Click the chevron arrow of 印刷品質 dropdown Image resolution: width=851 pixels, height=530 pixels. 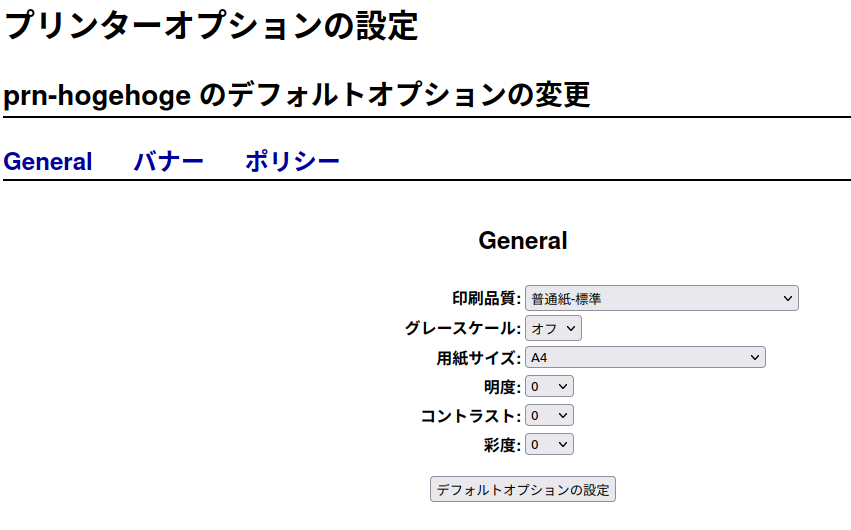[x=788, y=298]
